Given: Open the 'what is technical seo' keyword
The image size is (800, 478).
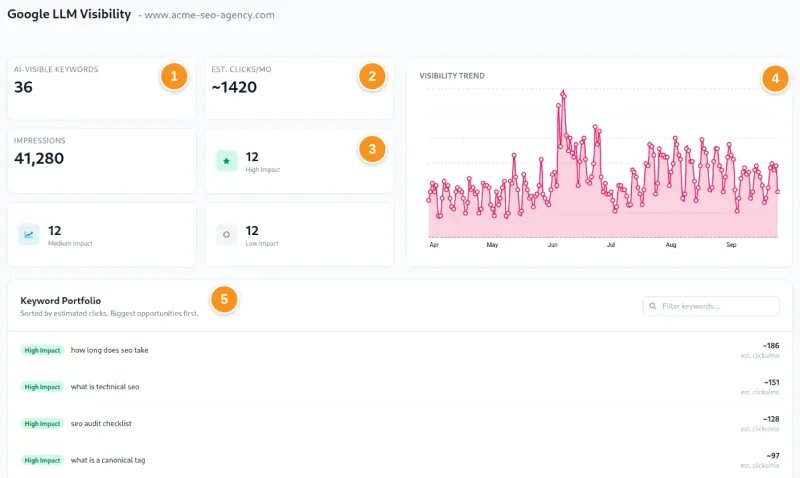Looking at the screenshot, I should [x=105, y=387].
